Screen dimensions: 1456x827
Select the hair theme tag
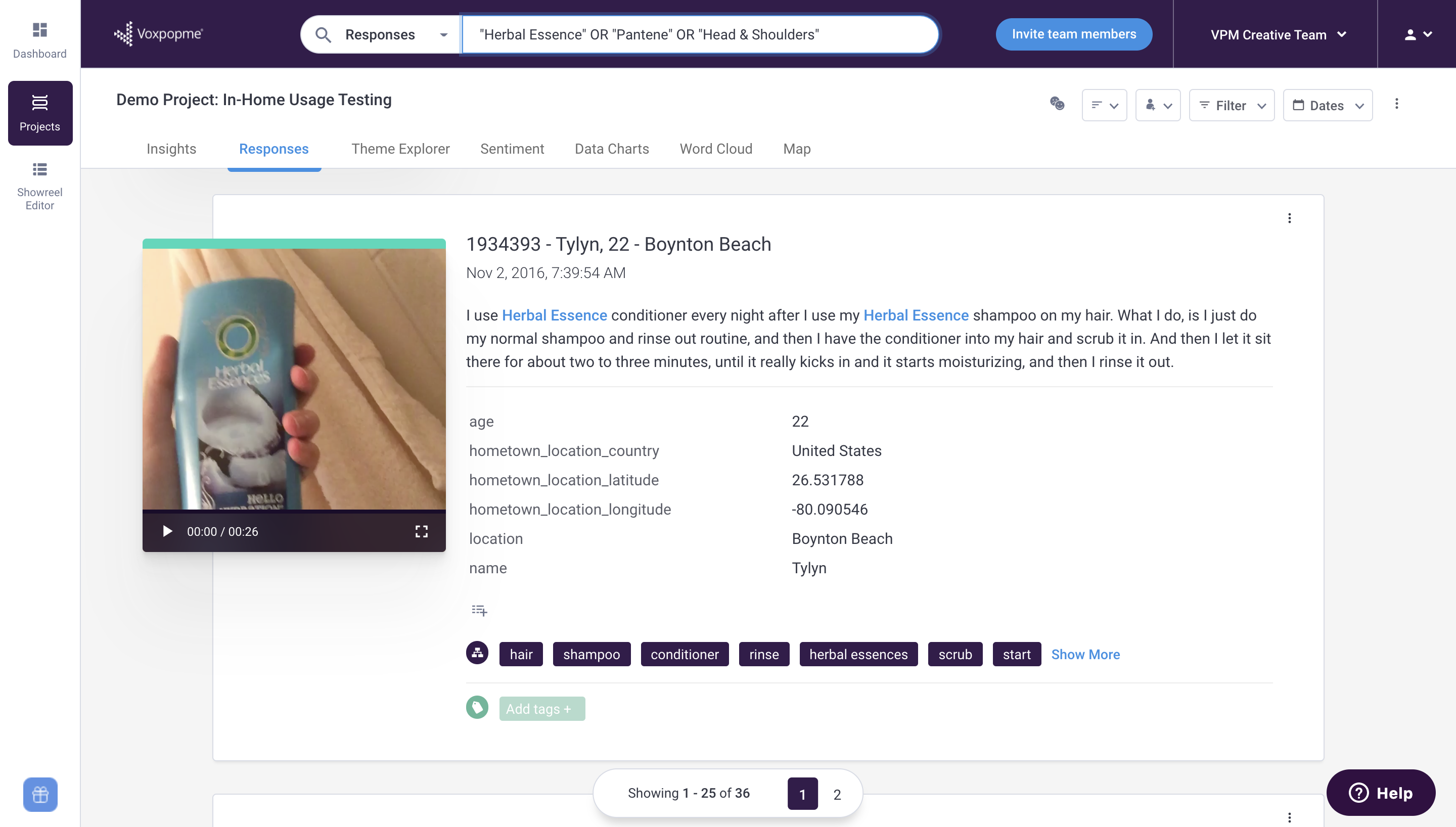pos(521,654)
